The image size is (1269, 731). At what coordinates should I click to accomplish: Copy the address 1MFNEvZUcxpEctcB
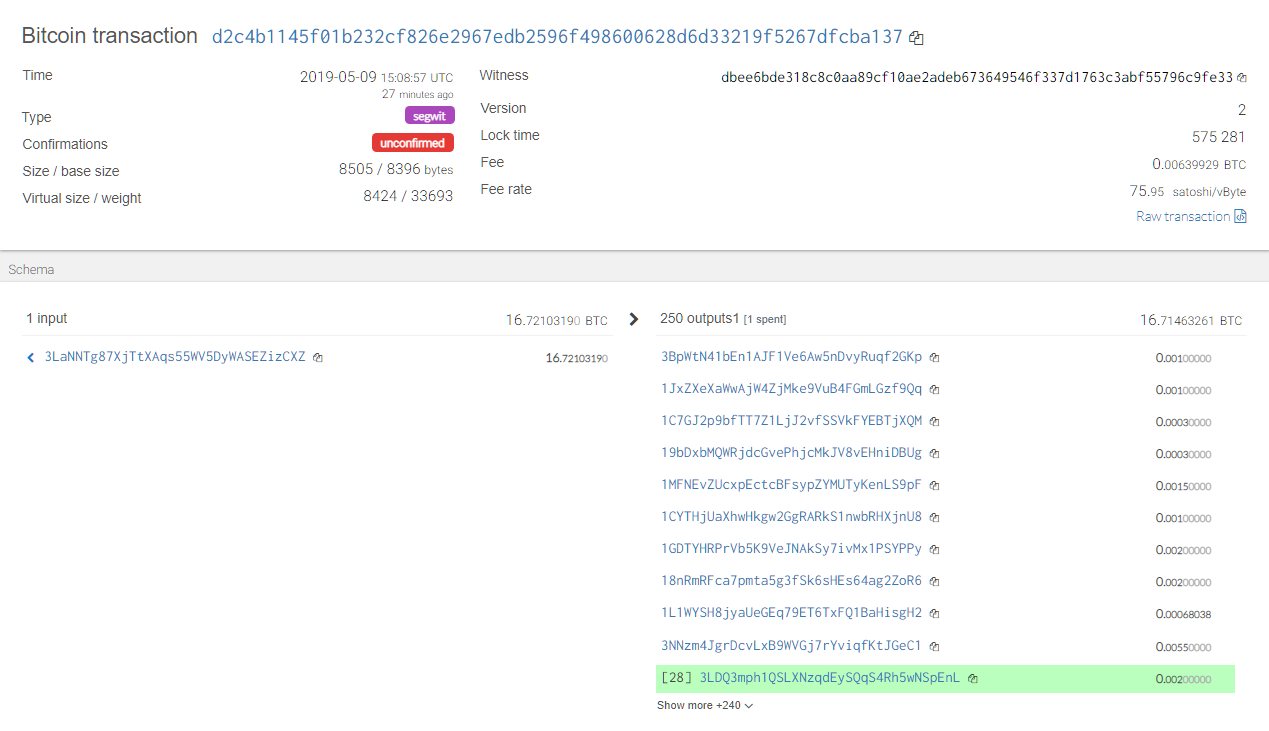[934, 485]
